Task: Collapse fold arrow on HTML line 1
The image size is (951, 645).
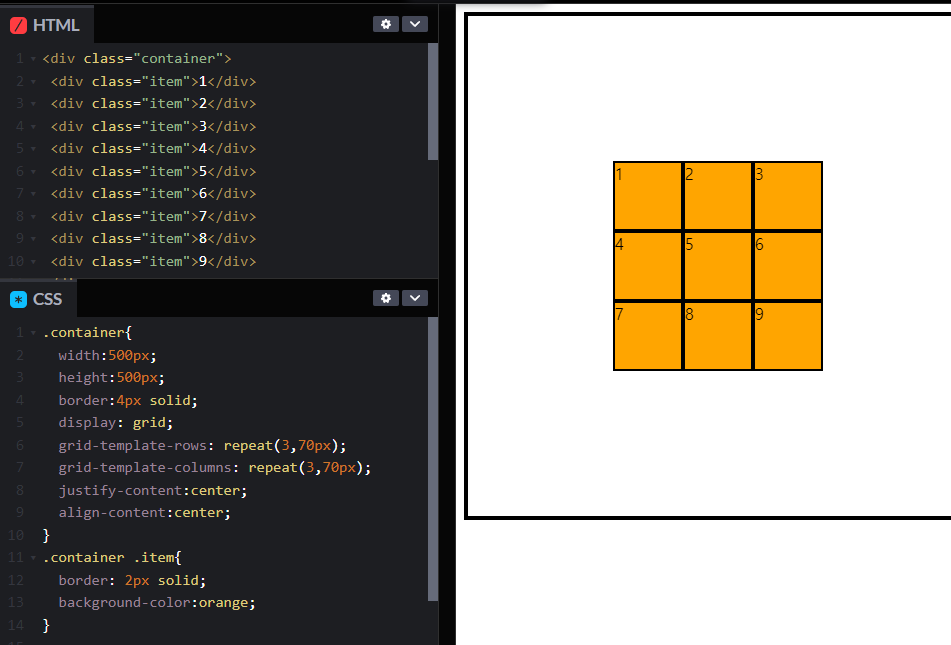Action: [33, 59]
